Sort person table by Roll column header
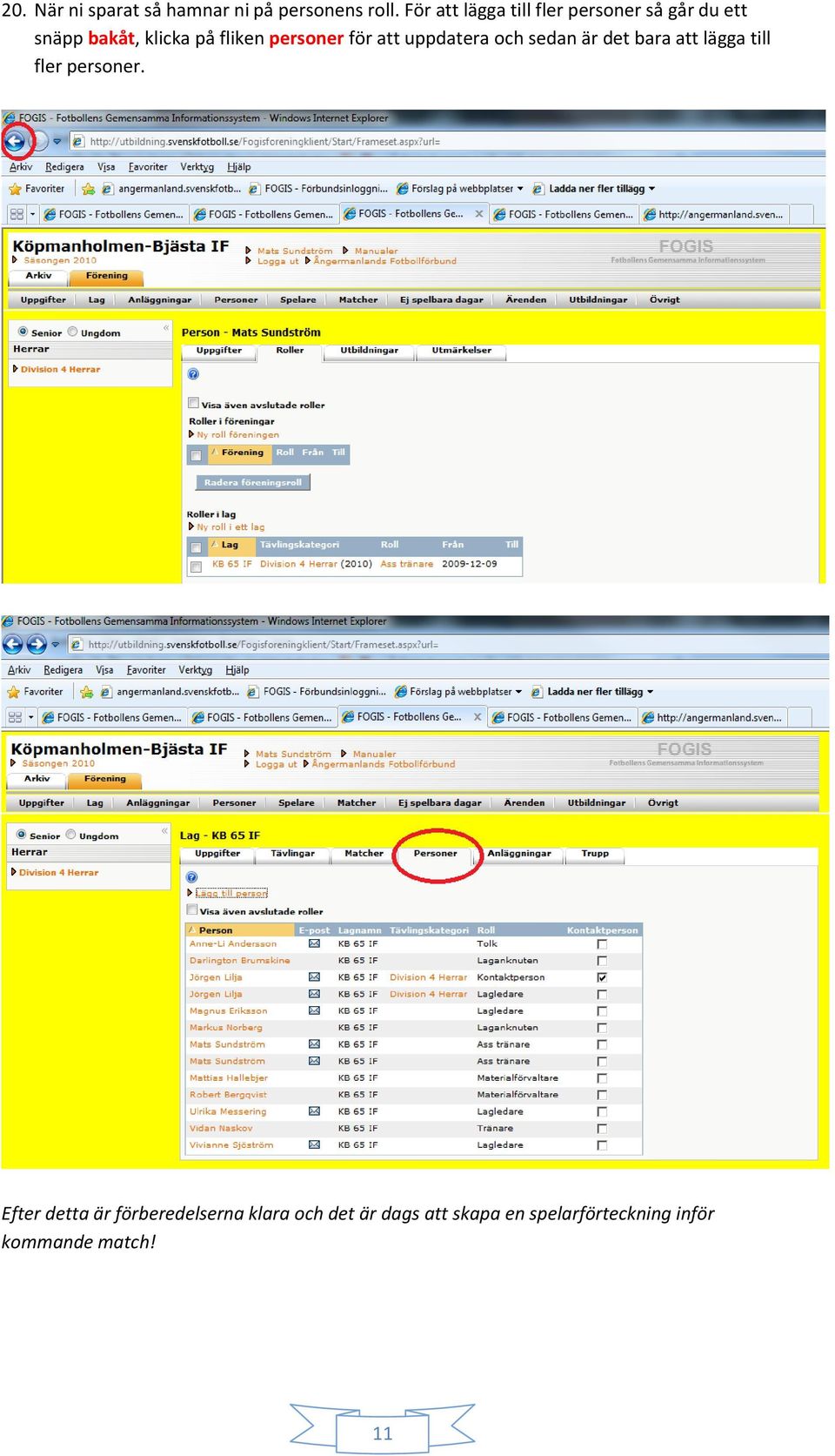Viewport: 835px width, 1456px height. (486, 930)
